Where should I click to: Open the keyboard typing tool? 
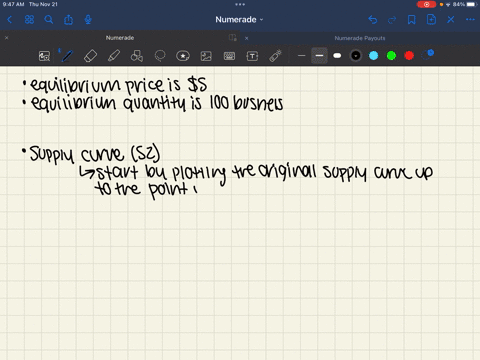229,56
